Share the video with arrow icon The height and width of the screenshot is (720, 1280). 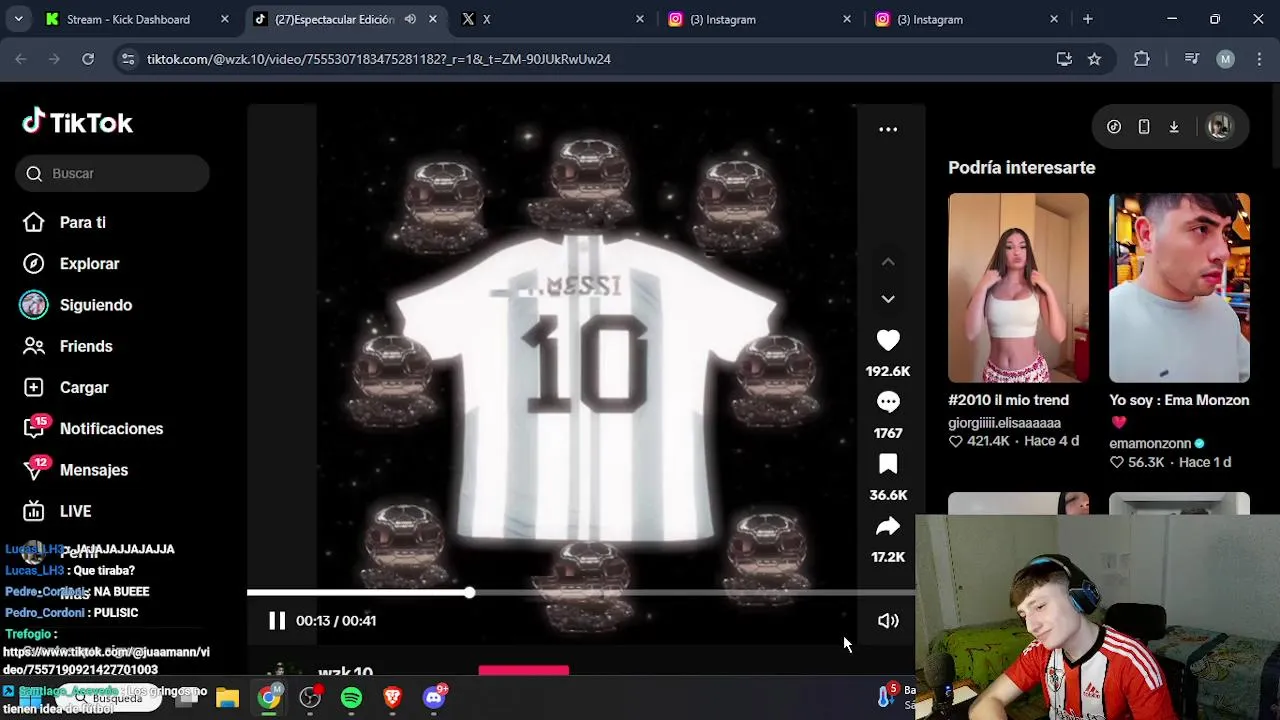888,526
